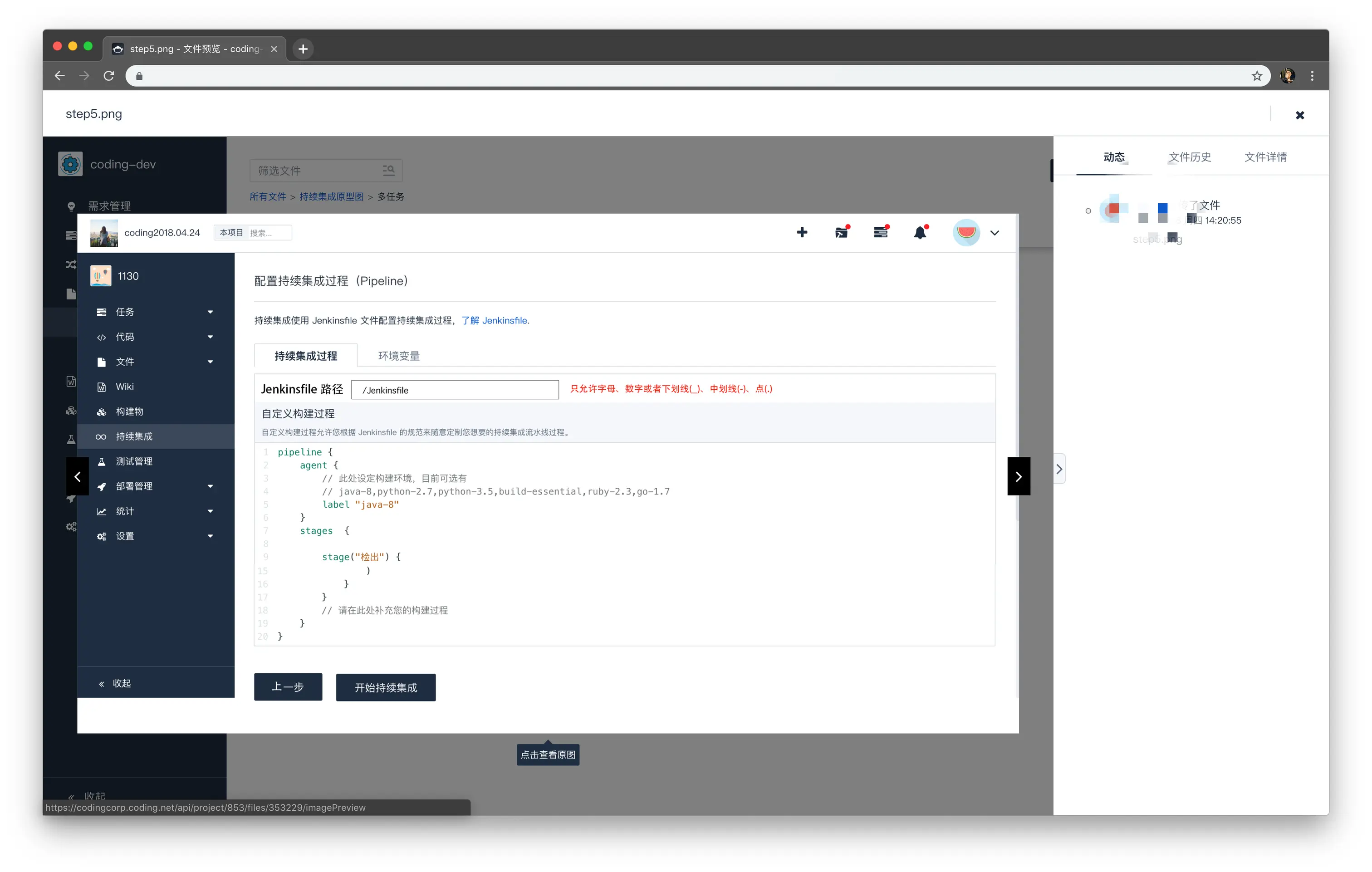This screenshot has height=872, width=1372.
Task: Go to next image with right arrow
Action: (x=1018, y=476)
